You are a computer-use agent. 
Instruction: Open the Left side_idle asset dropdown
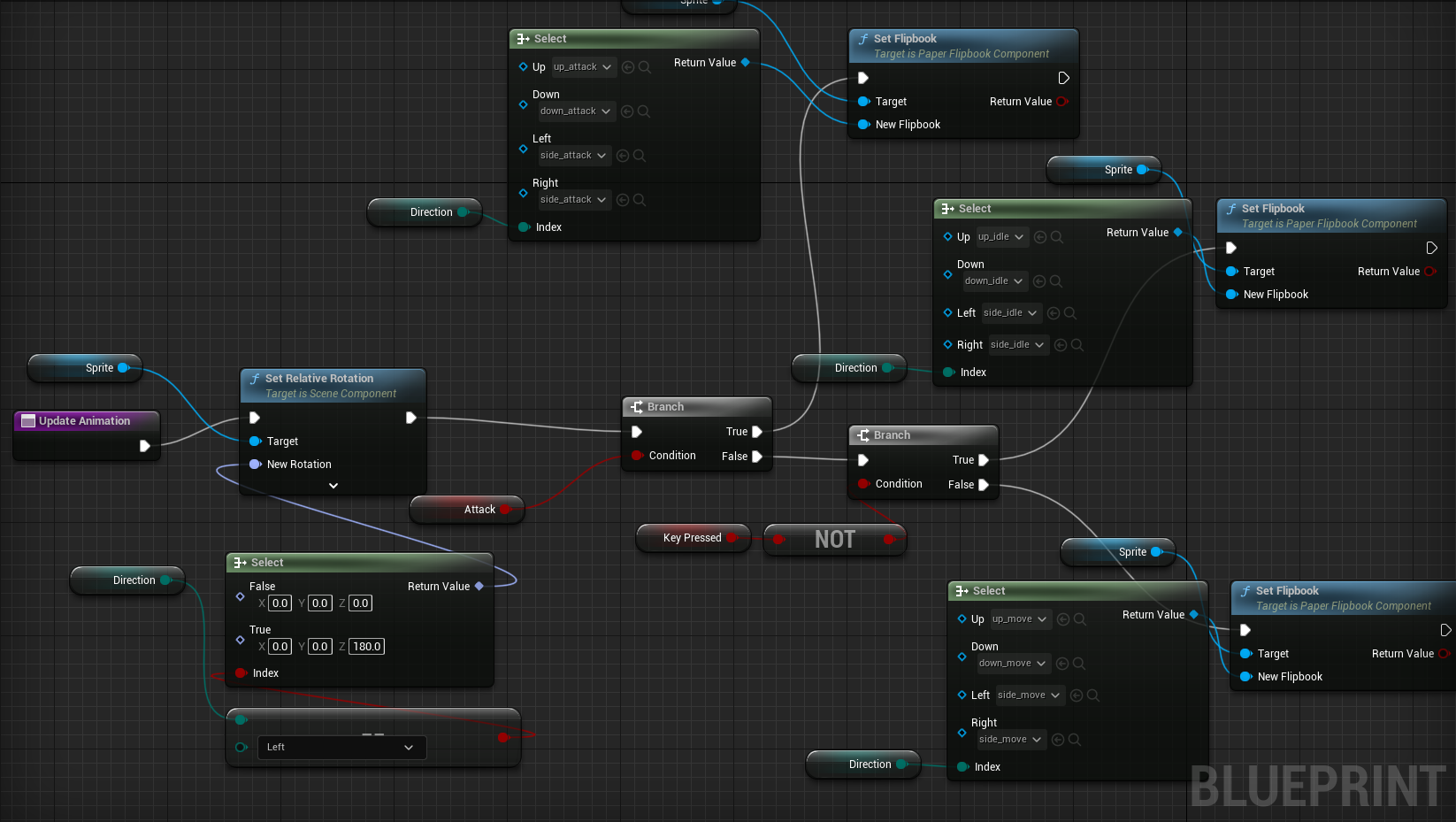click(1010, 313)
